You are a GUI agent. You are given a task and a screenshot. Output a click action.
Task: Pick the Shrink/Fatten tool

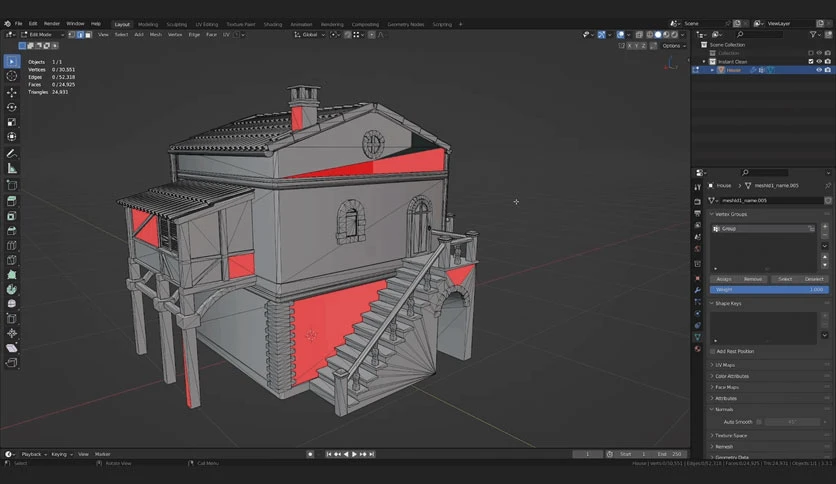(x=11, y=333)
